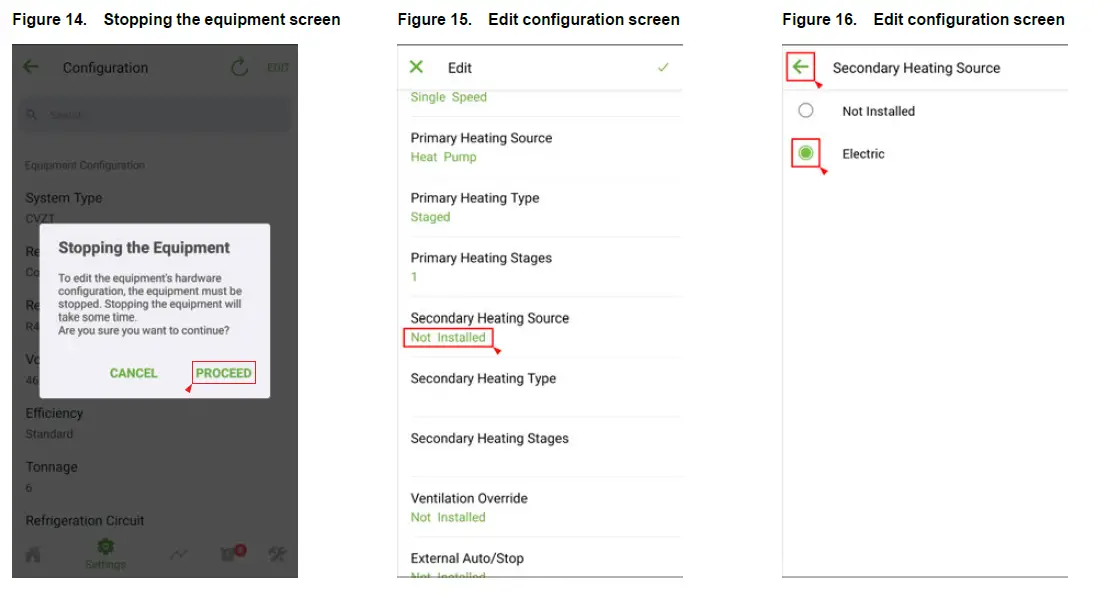Click the search field on Configuration screen

pos(155,115)
